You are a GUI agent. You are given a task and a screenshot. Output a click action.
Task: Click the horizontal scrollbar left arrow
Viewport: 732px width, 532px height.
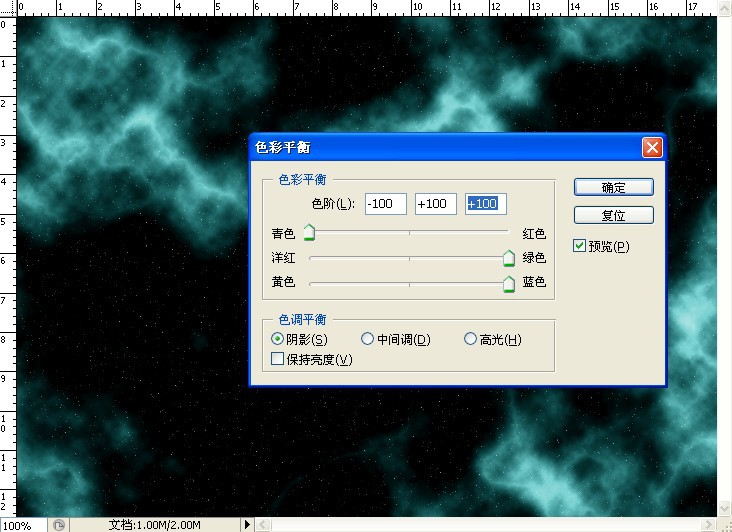[263, 525]
